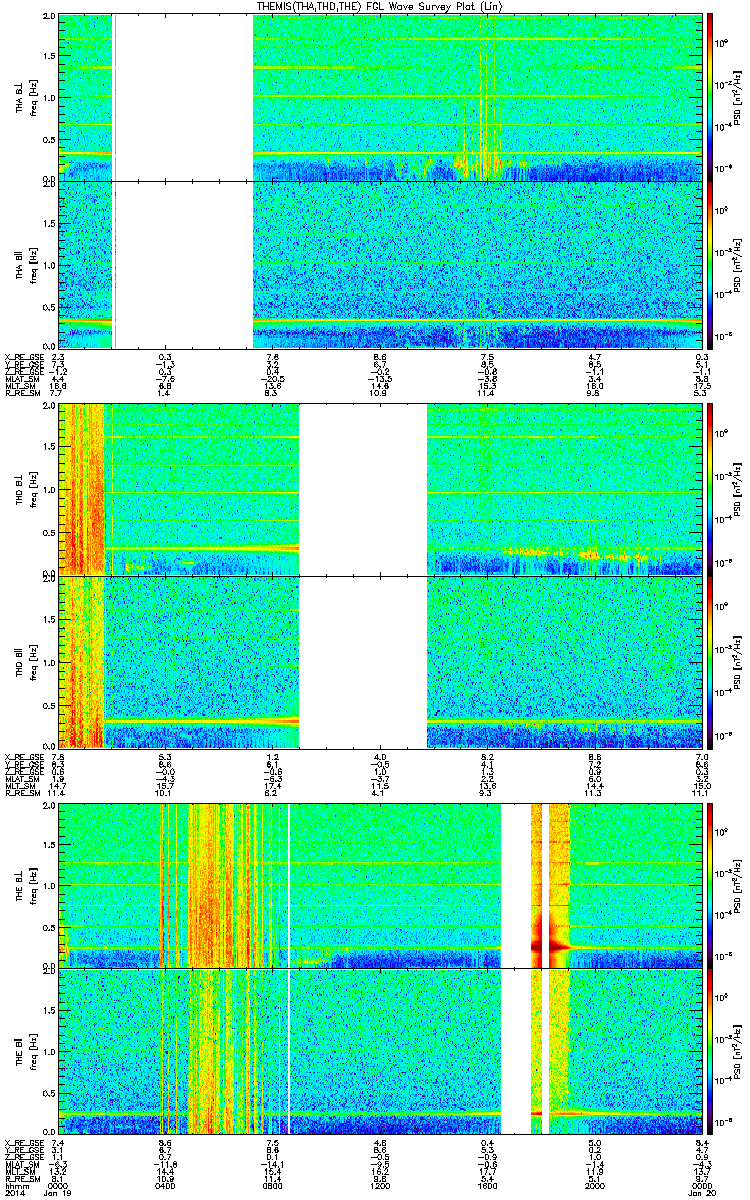Click the THA B⊥ PSD color bar
Image resolution: width=750 pixels, height=1200 pixels.
(x=711, y=97)
